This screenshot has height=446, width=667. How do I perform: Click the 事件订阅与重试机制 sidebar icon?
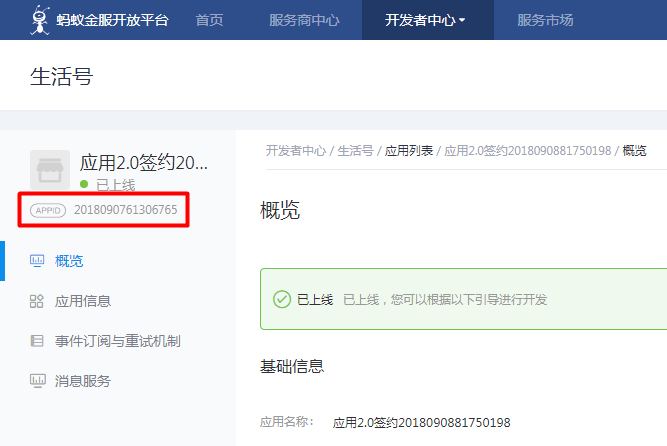pyautogui.click(x=37, y=341)
